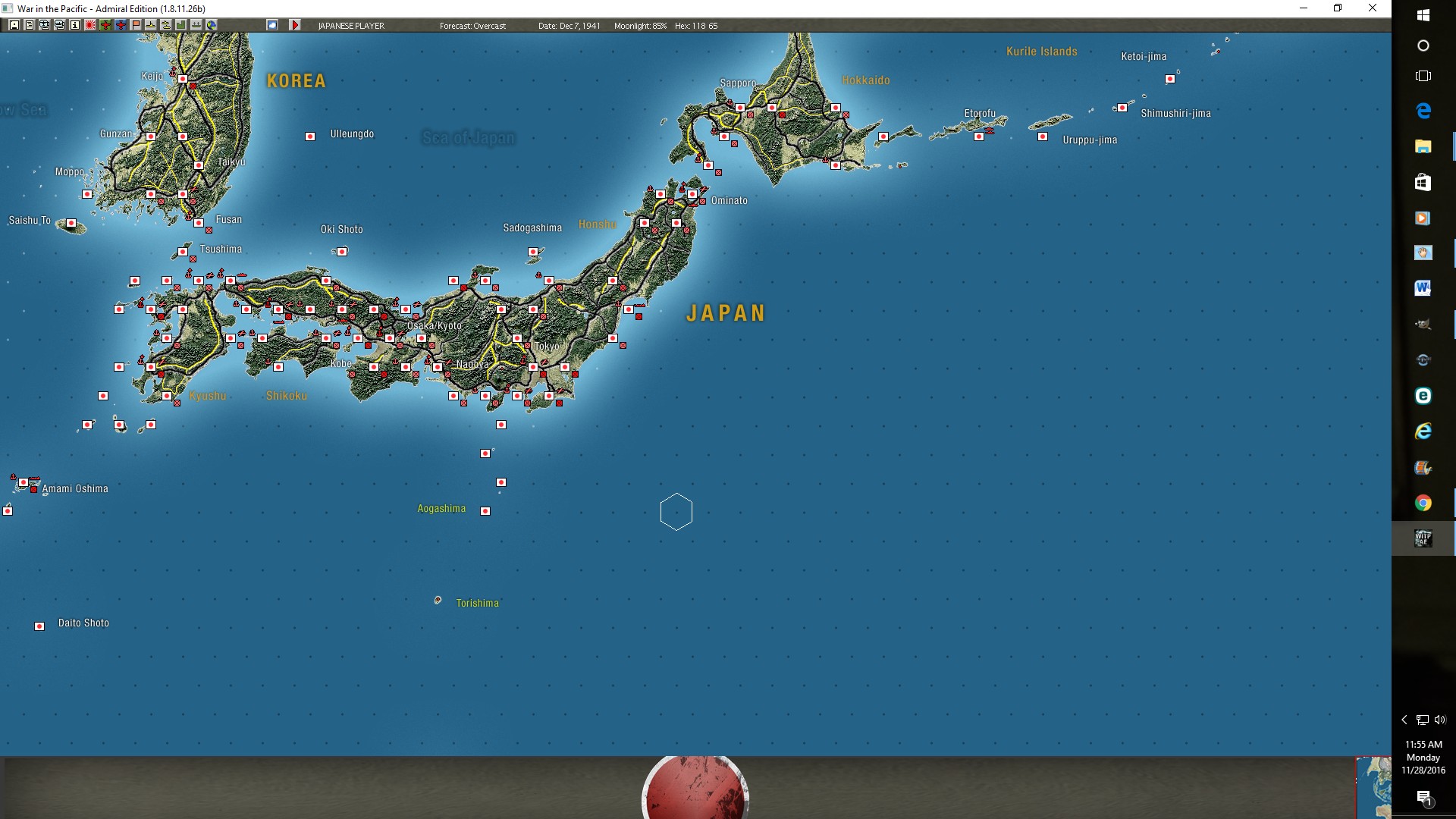Select the Ketoi-jima base marker

click(1170, 79)
